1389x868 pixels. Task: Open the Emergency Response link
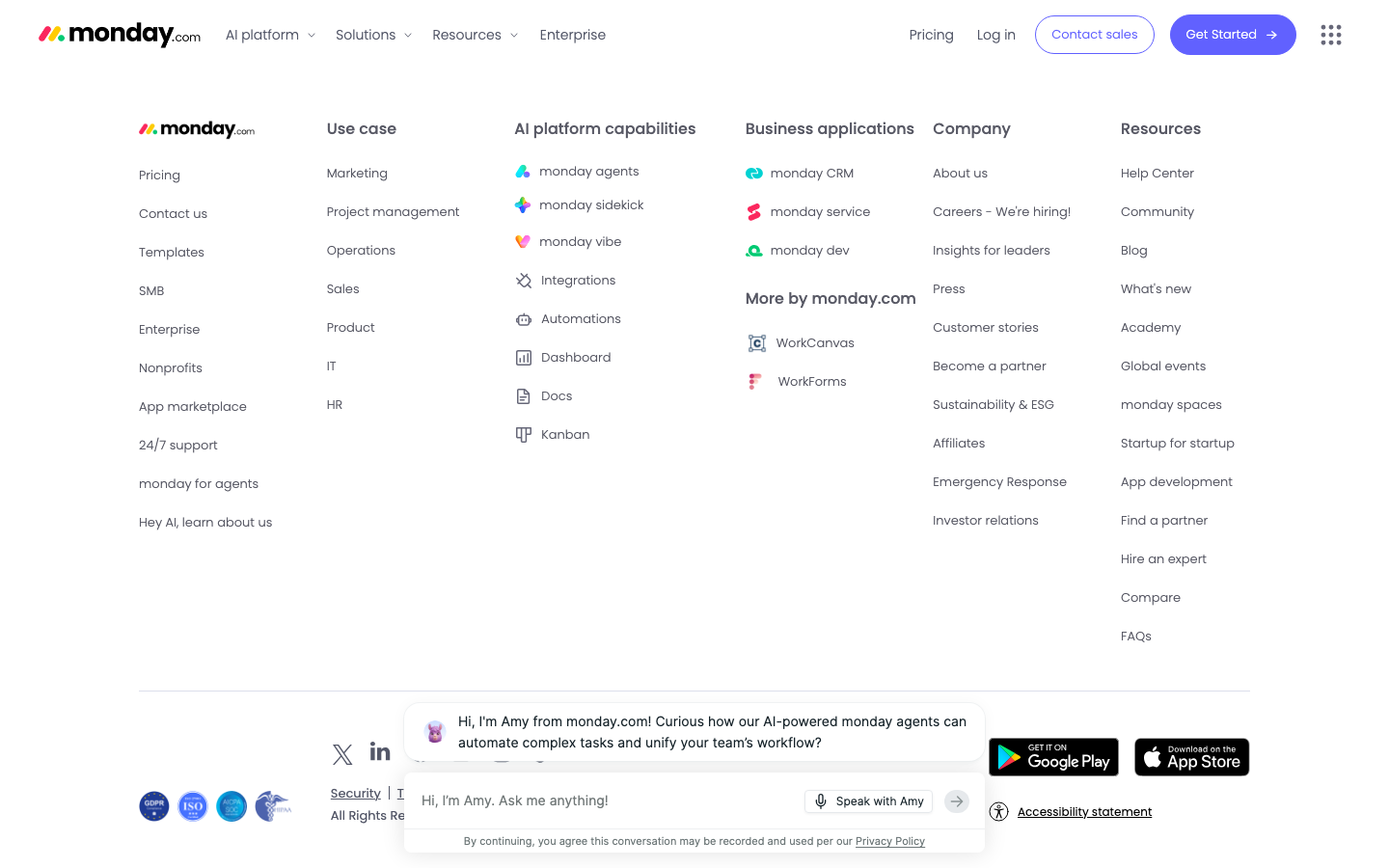(x=999, y=482)
